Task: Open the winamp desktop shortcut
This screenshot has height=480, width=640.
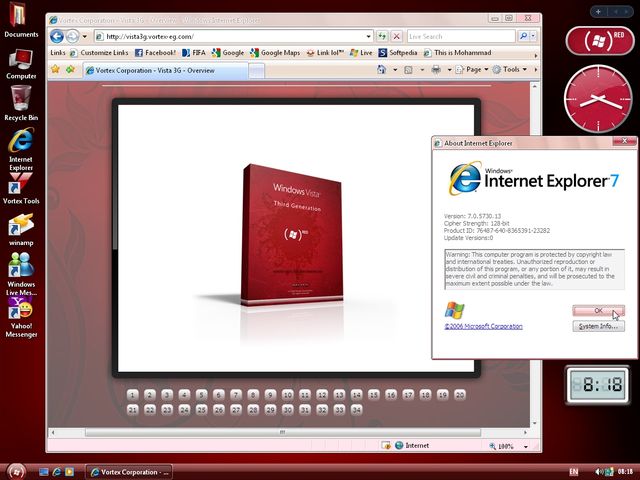Action: point(21,230)
